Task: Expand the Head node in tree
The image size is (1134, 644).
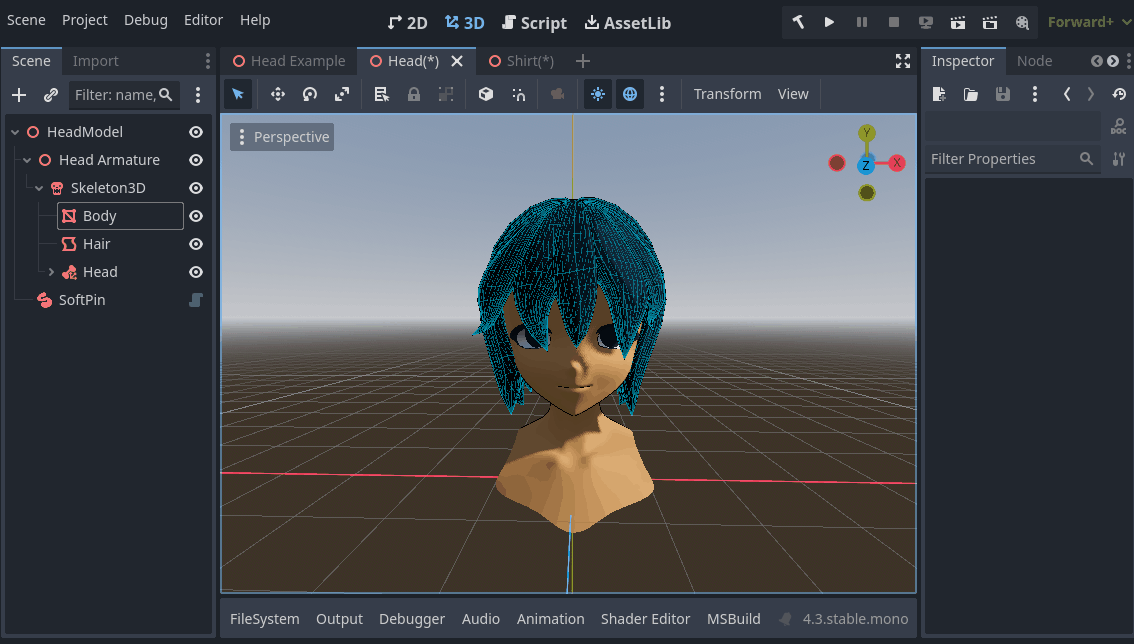Action: (51, 272)
